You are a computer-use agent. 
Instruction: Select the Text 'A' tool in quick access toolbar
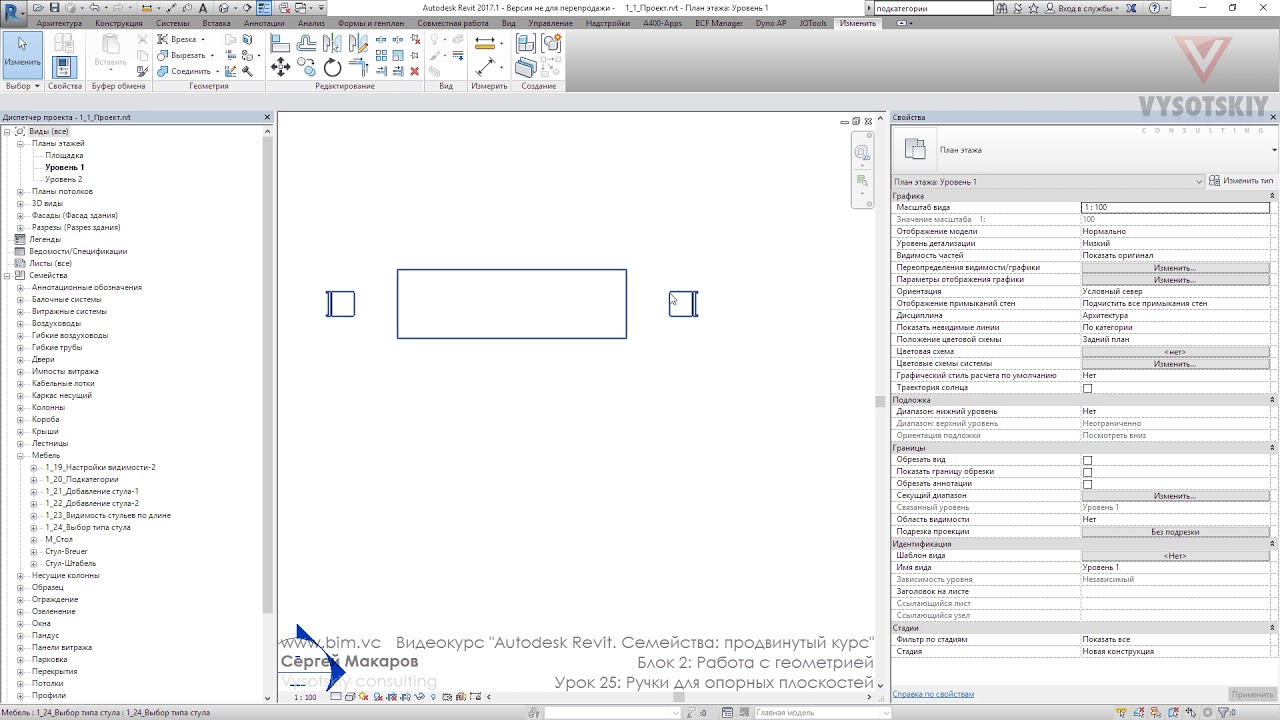coord(204,8)
